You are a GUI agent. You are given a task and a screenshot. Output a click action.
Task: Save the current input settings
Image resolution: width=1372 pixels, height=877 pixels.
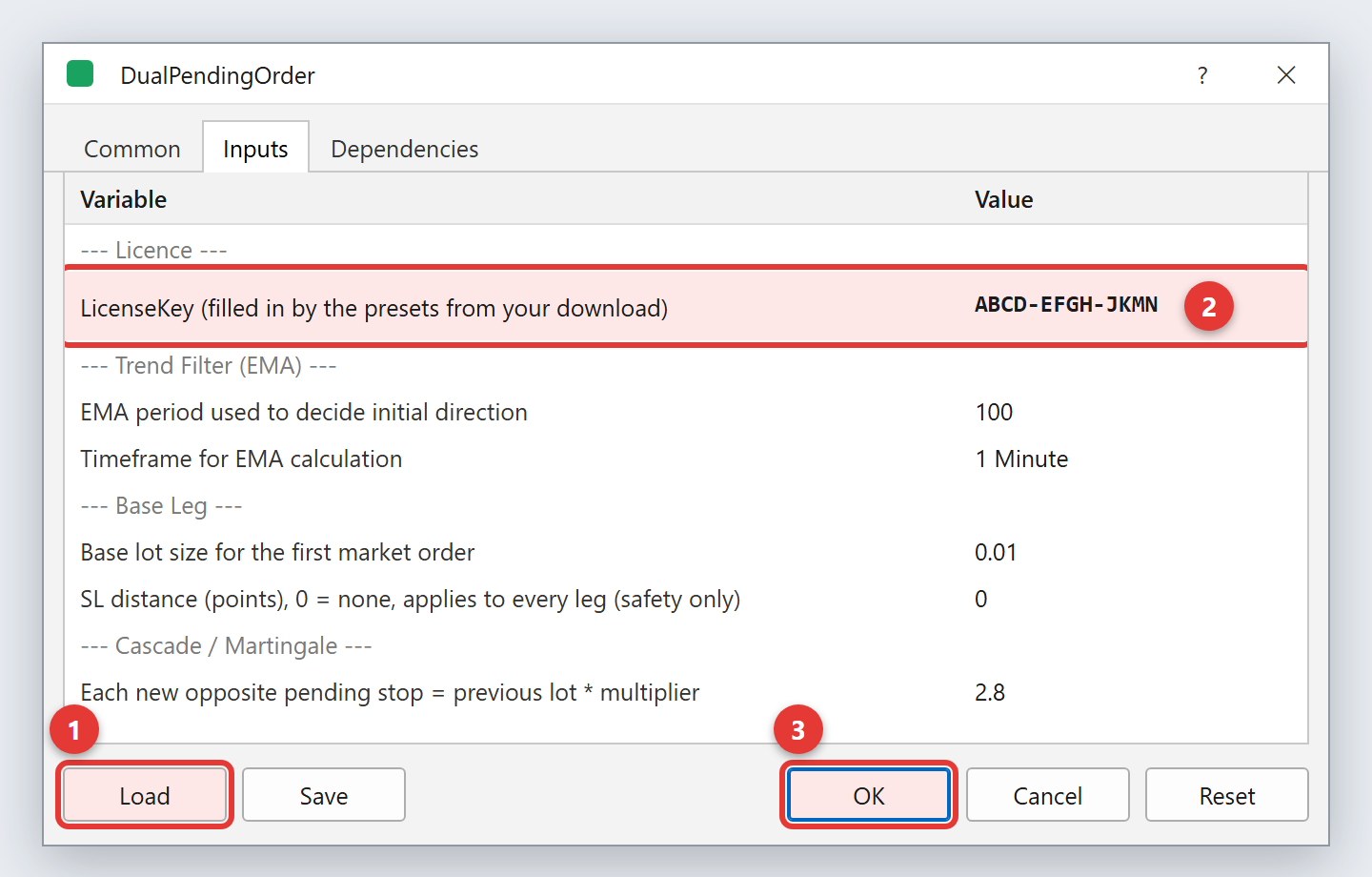tap(324, 795)
